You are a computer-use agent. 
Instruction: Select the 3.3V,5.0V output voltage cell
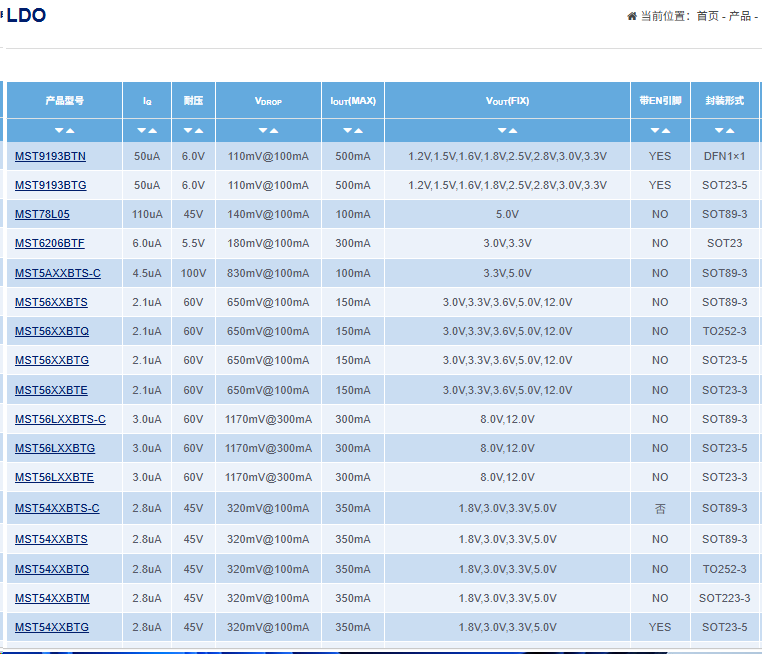(x=507, y=273)
